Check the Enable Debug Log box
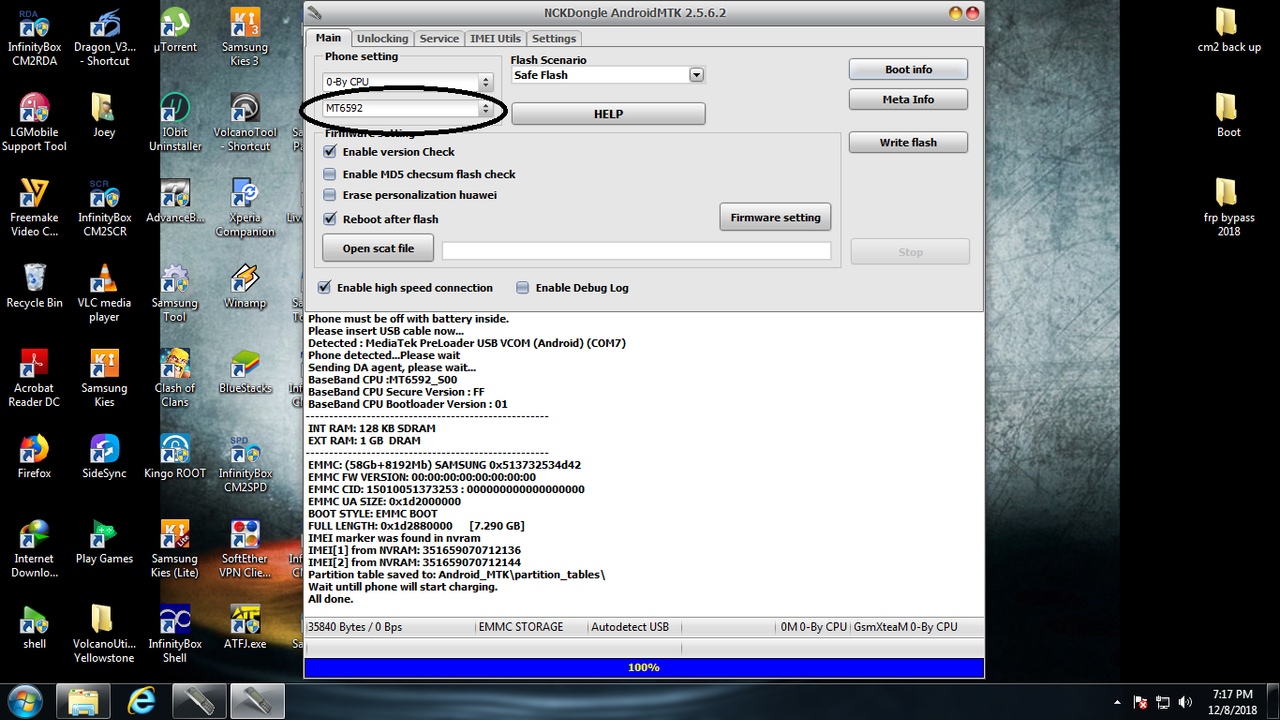1280x720 pixels. [523, 288]
